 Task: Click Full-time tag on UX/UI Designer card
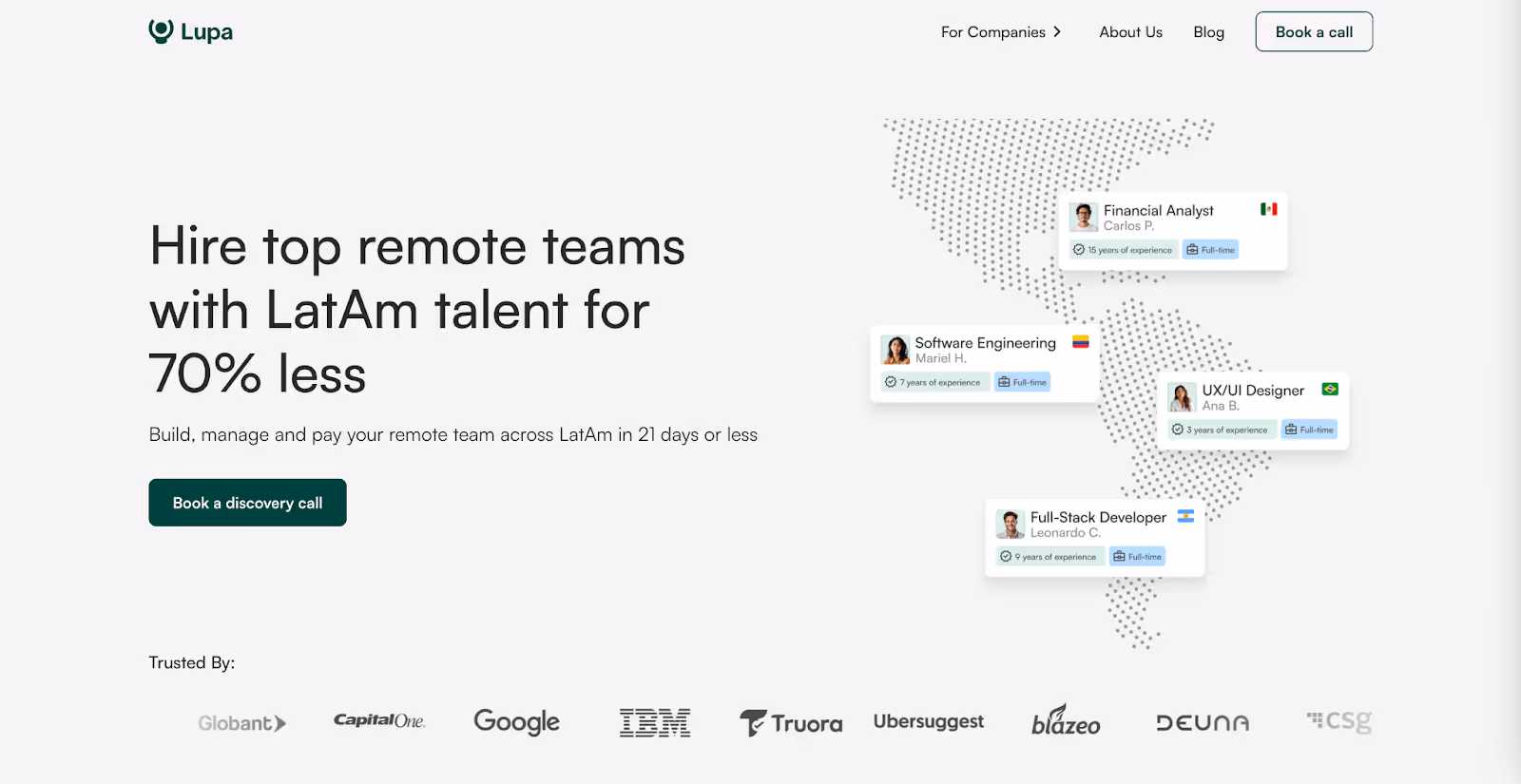pyautogui.click(x=1309, y=430)
